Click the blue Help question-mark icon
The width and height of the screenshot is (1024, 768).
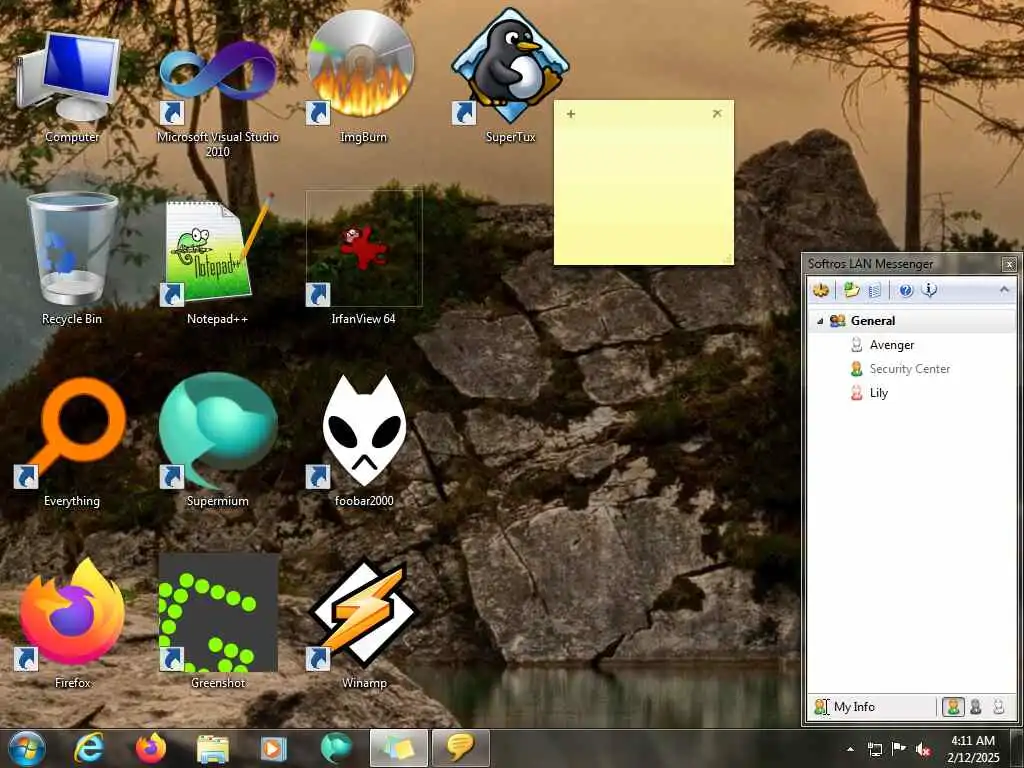click(x=905, y=290)
